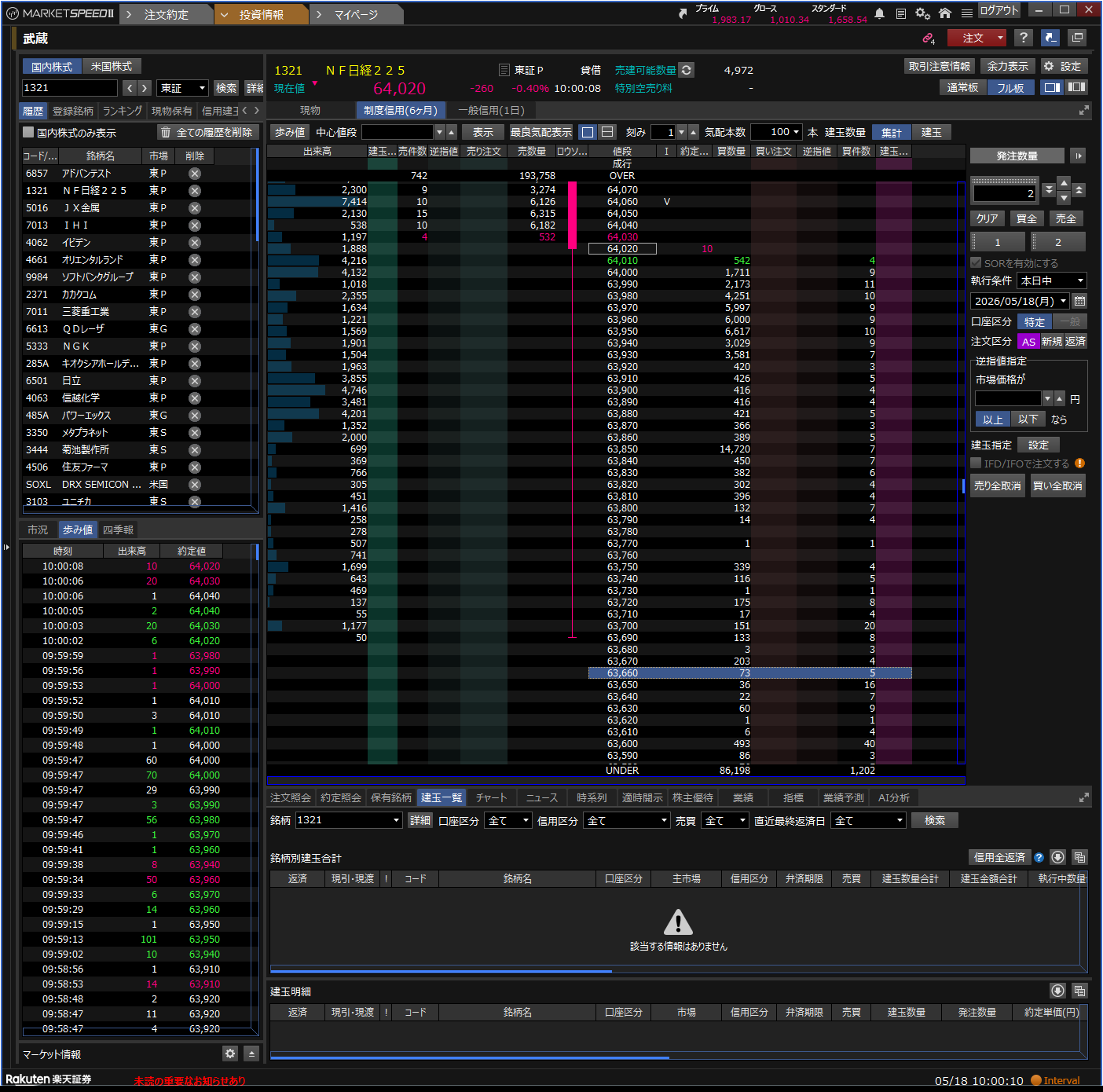The height and width of the screenshot is (1092, 1103).
Task: Open the gears settings icon in top bar
Action: click(x=922, y=13)
